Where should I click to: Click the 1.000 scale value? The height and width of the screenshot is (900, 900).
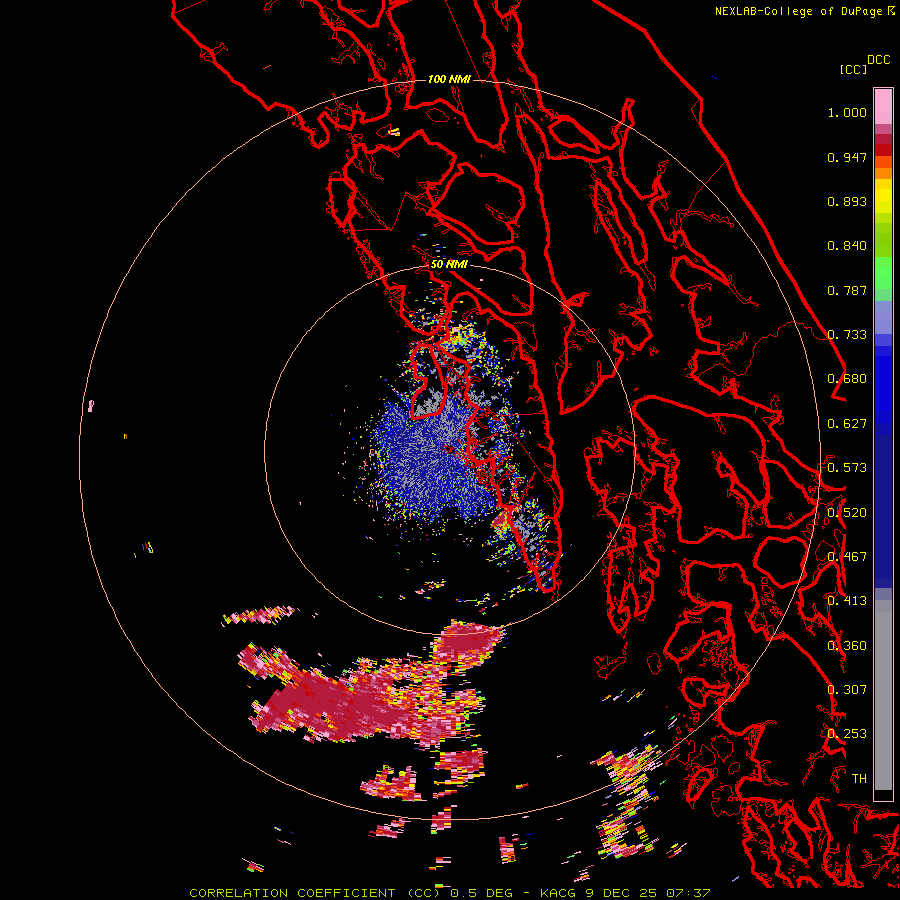[x=847, y=112]
